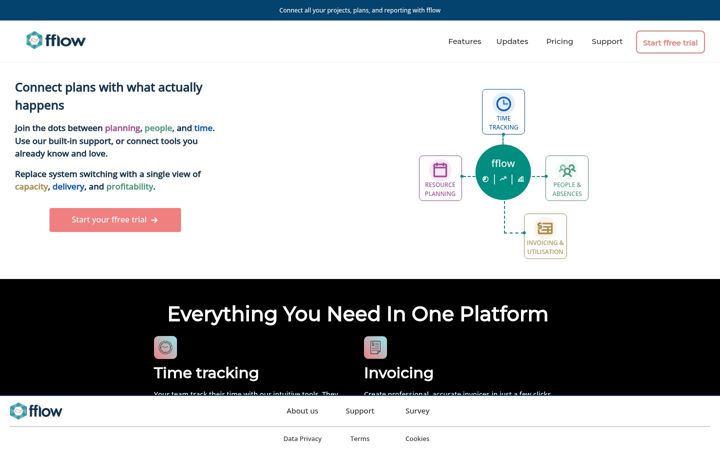Open the Survey footer link
This screenshot has height=450, width=720.
417,411
